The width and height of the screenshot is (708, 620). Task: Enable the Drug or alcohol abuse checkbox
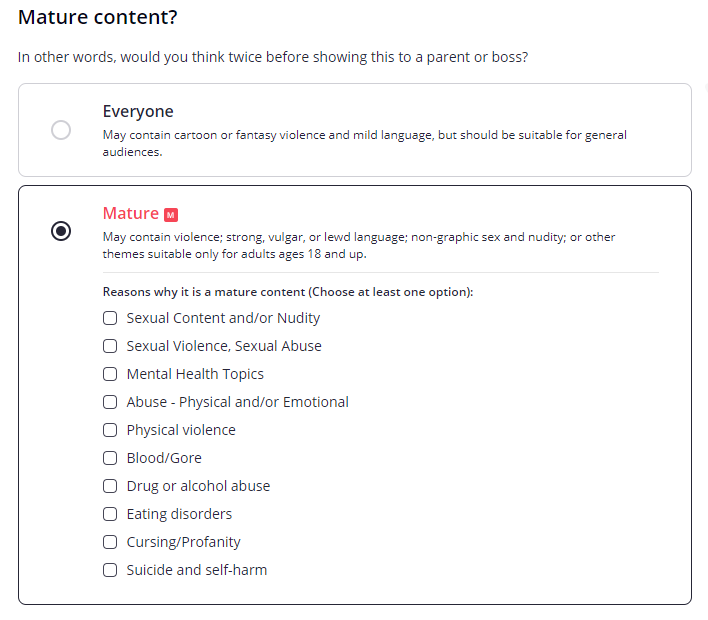click(110, 486)
